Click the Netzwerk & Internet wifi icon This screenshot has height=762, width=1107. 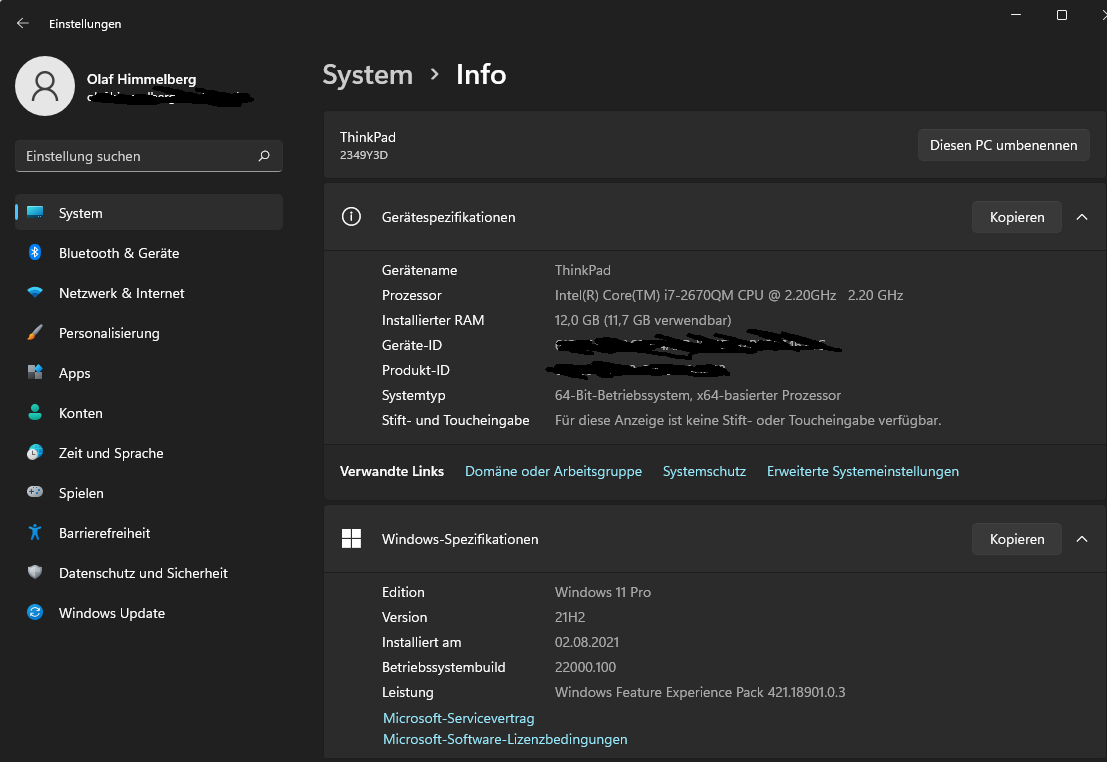point(35,292)
